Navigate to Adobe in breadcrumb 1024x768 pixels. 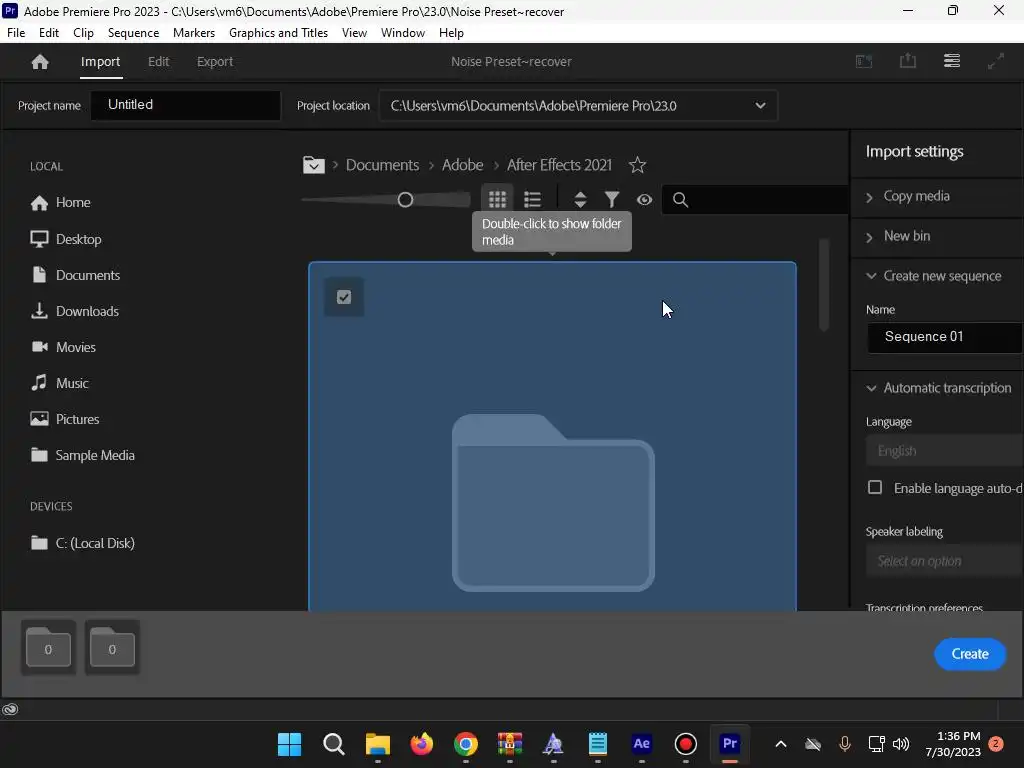[x=462, y=165]
